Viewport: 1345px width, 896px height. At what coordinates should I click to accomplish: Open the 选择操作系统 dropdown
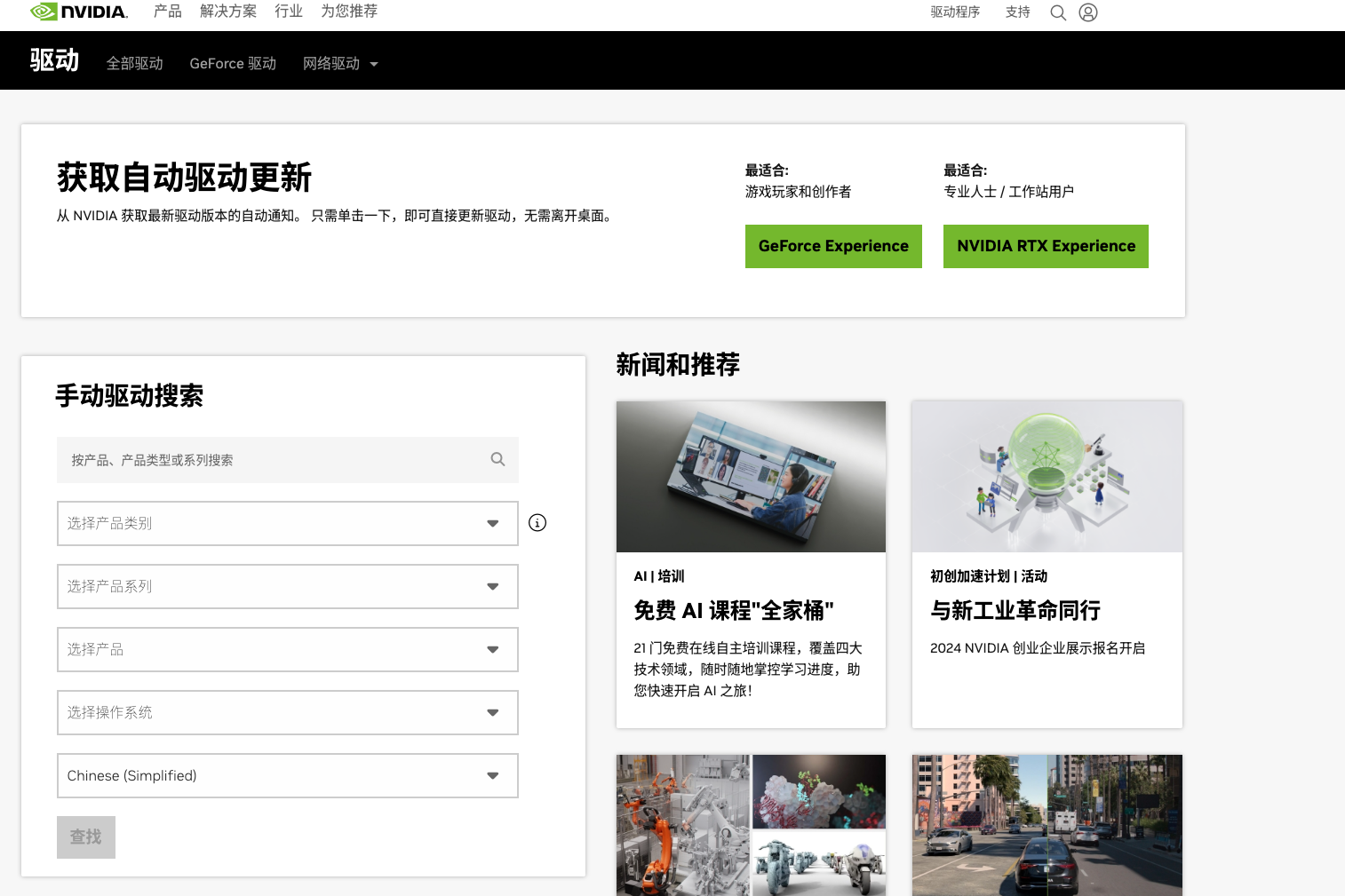pos(287,713)
